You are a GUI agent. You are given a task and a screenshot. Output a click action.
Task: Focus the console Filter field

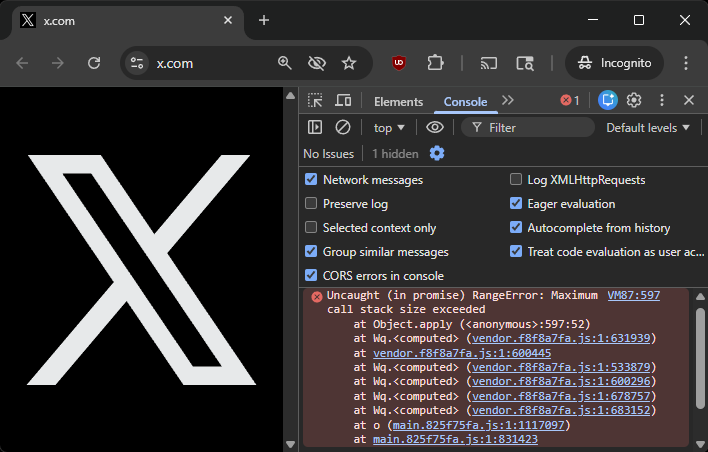527,128
